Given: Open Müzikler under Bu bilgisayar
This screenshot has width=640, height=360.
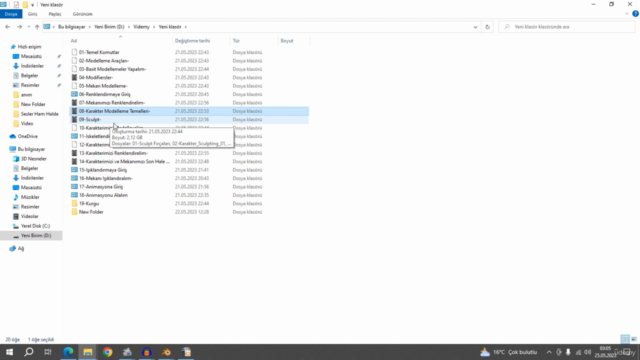Looking at the screenshot, I should pyautogui.click(x=30, y=197).
